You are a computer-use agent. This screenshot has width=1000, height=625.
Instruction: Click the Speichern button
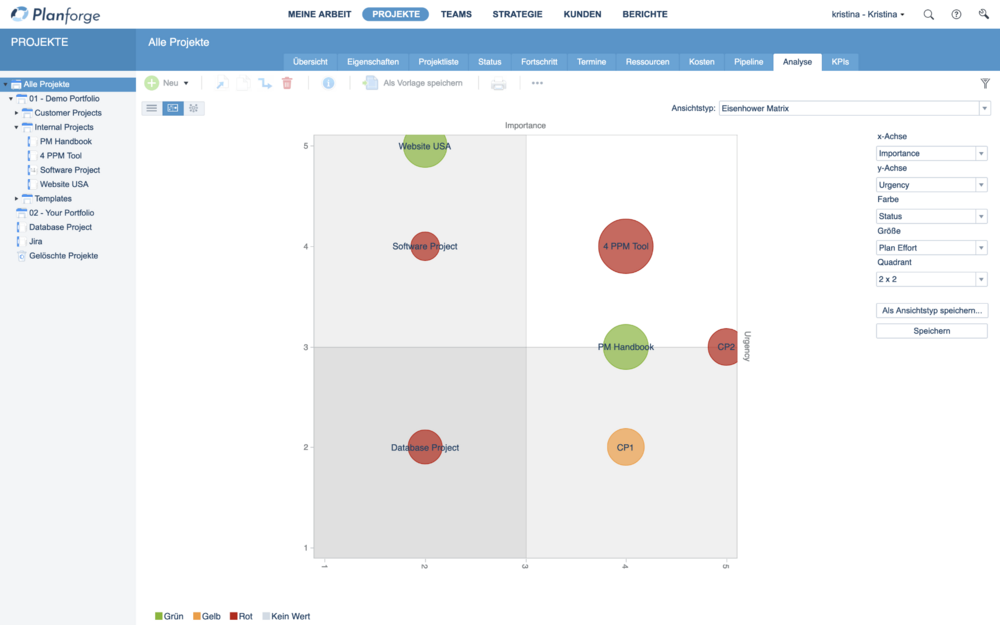[931, 331]
